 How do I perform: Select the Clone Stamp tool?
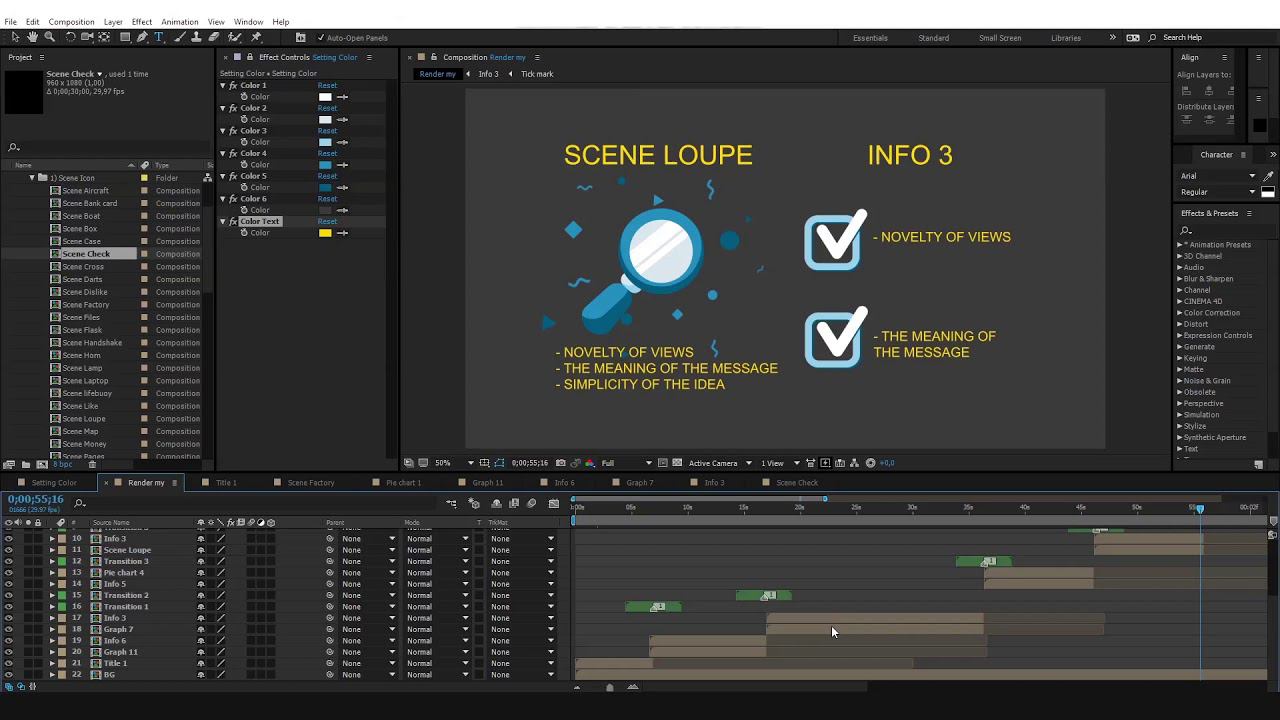[197, 37]
